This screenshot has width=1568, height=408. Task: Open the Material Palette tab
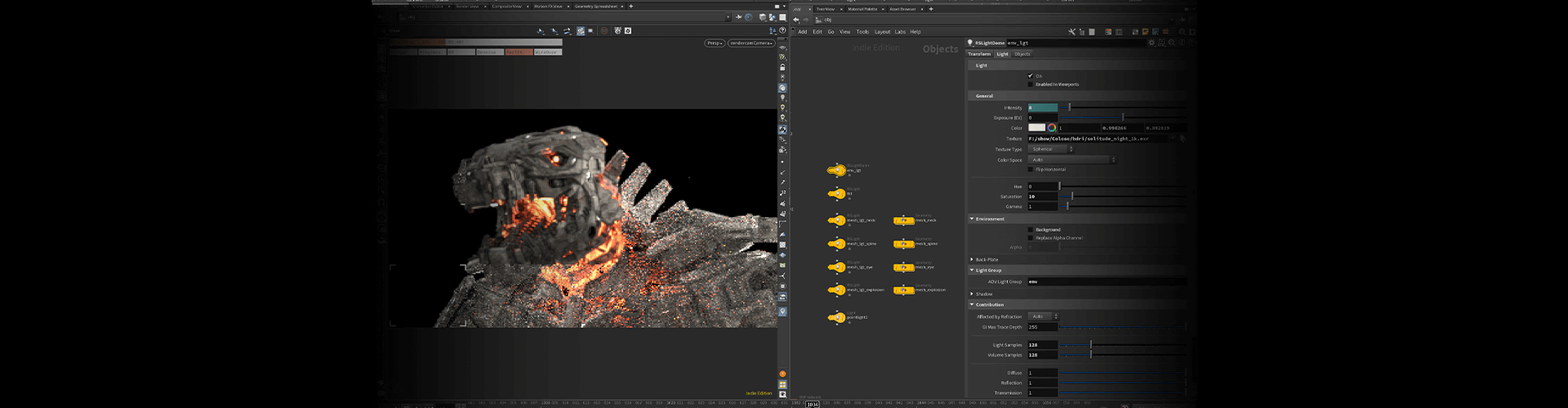click(862, 9)
